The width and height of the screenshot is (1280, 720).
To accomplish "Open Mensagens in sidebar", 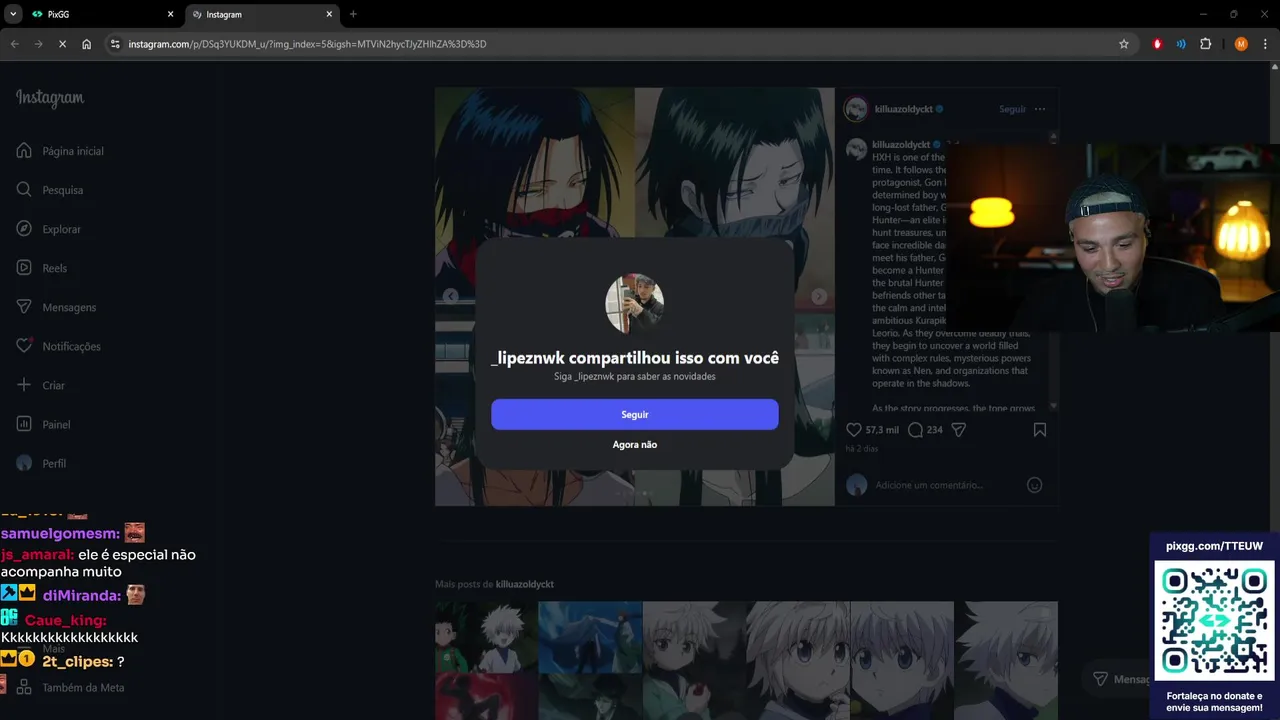I will point(56,307).
